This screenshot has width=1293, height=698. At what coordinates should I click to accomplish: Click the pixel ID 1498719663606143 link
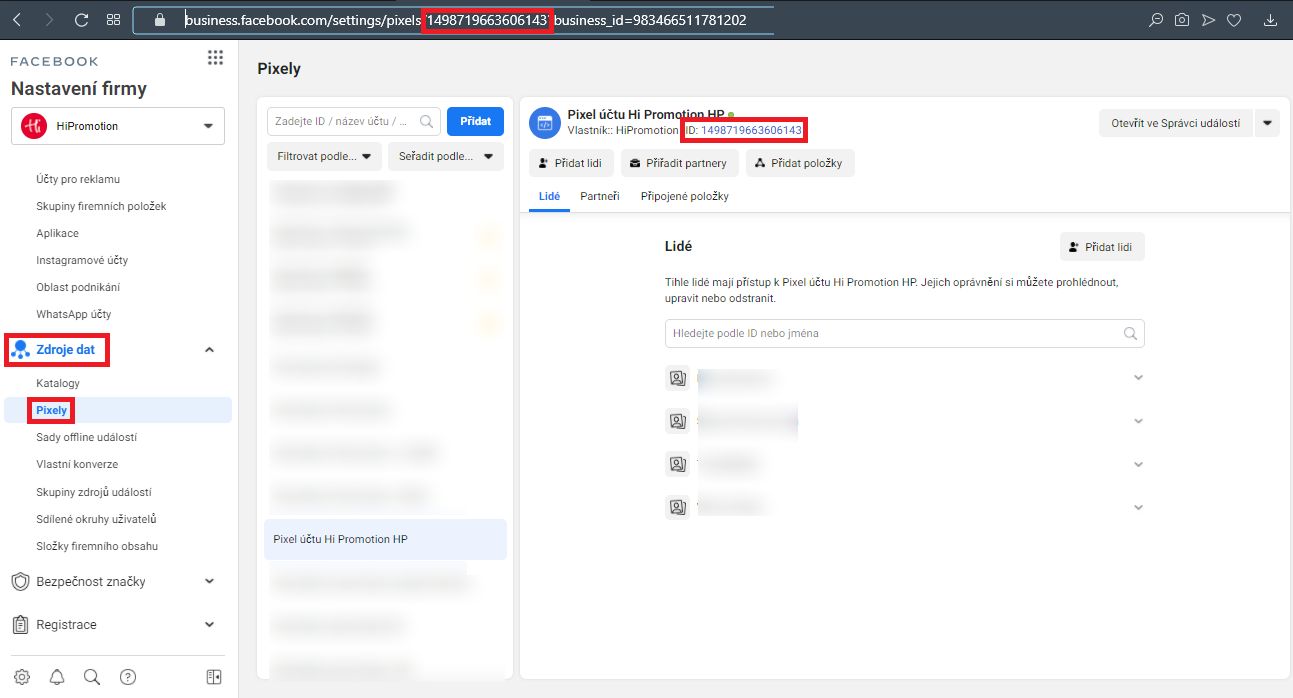[x=751, y=130]
